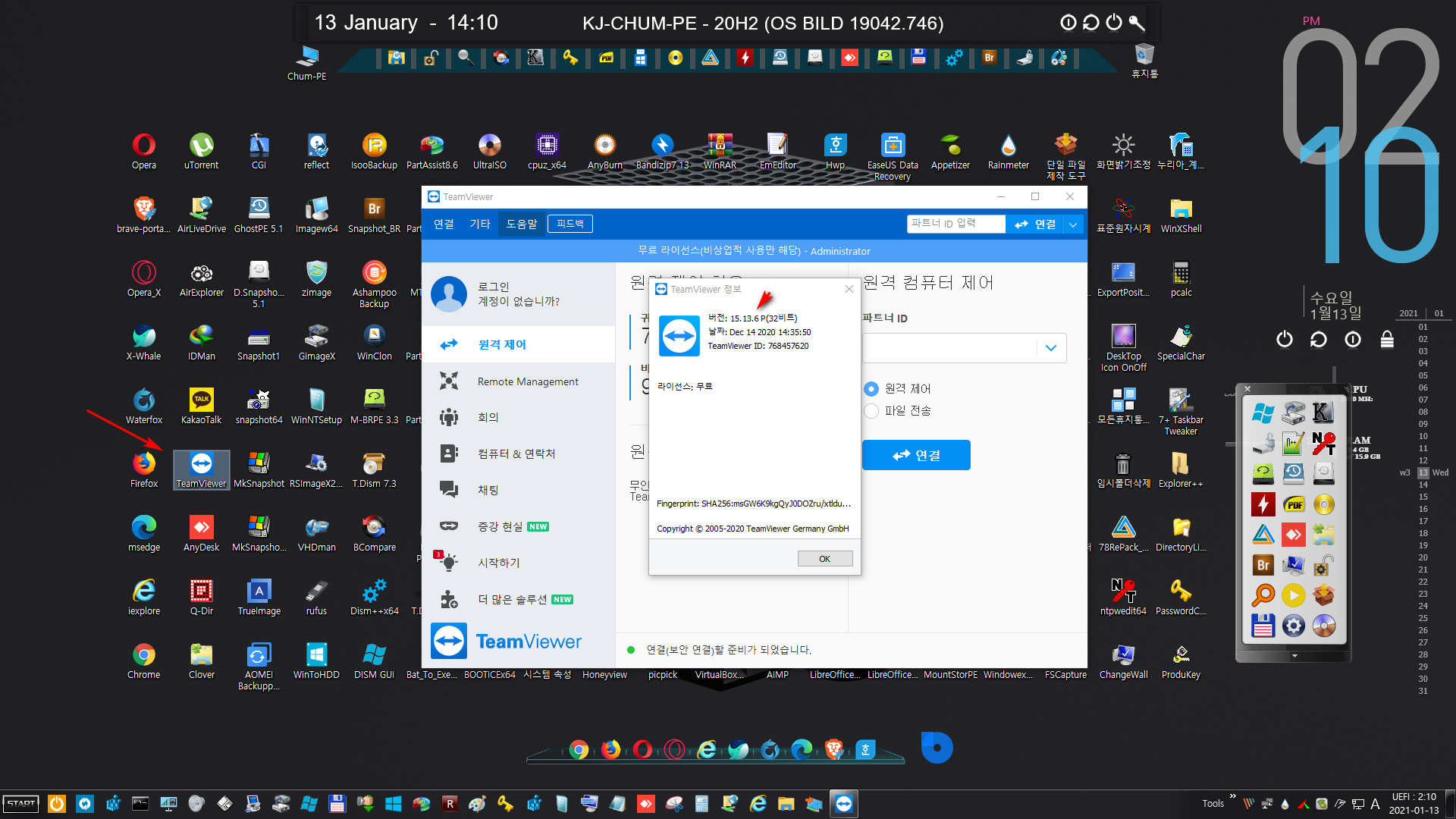Open KakaoTalk desktop icon
The width and height of the screenshot is (1456, 819).
[202, 405]
